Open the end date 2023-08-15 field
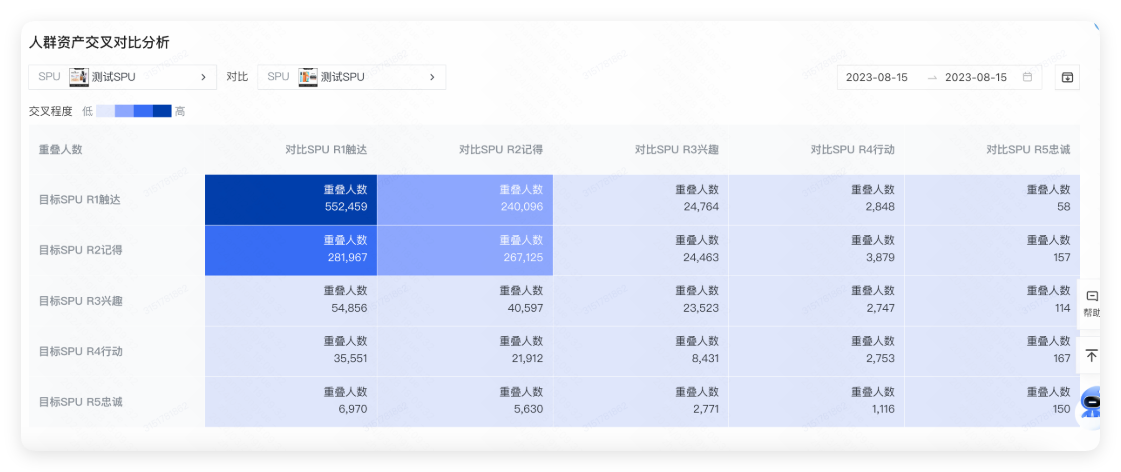Image resolution: width=1121 pixels, height=472 pixels. point(975,77)
